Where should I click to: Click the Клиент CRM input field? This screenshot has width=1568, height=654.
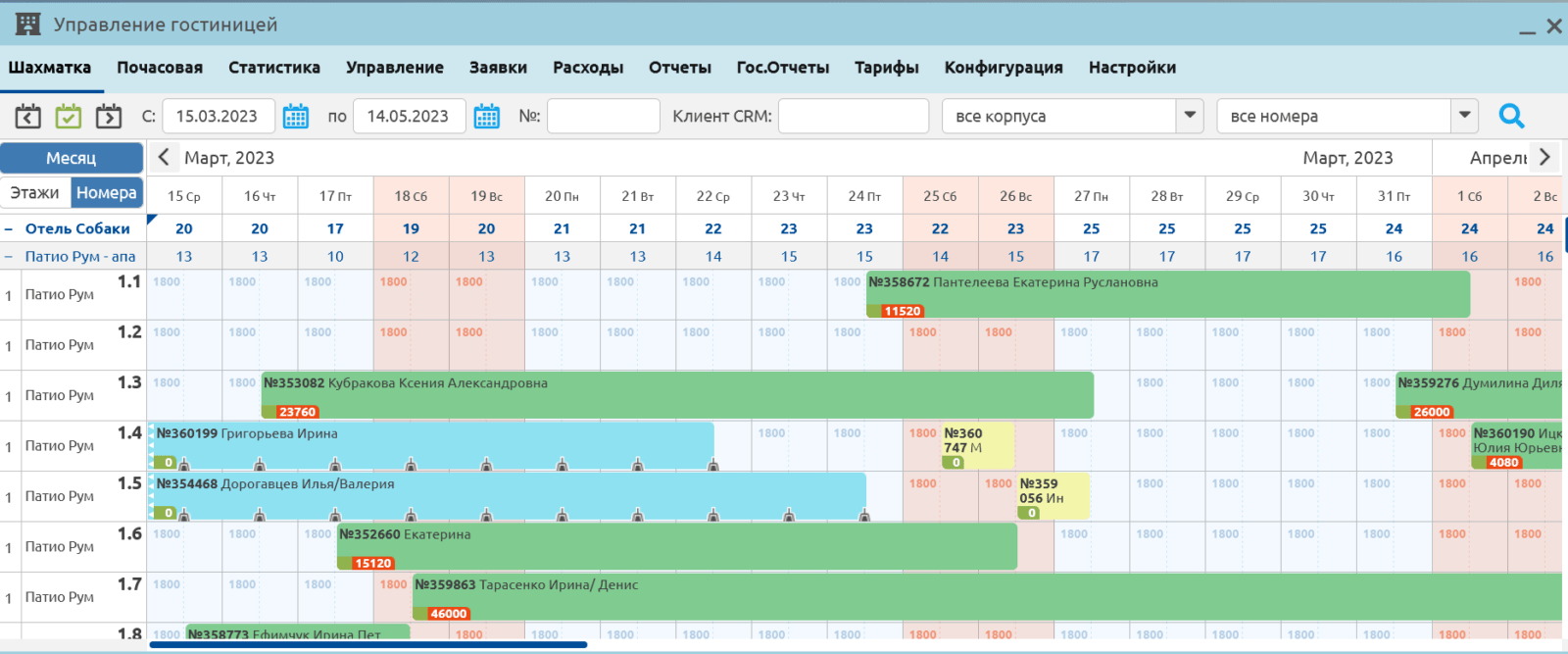click(853, 116)
